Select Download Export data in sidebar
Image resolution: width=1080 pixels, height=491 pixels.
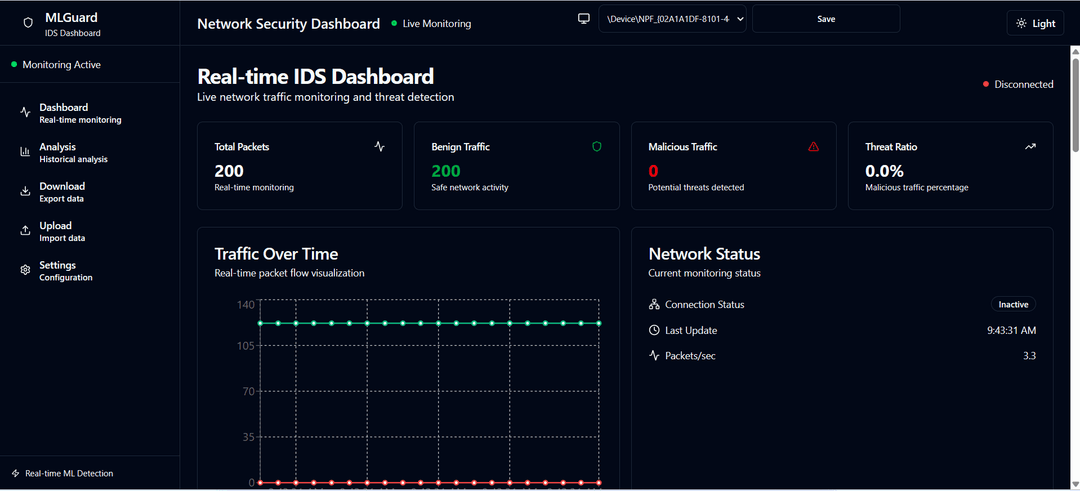62,191
